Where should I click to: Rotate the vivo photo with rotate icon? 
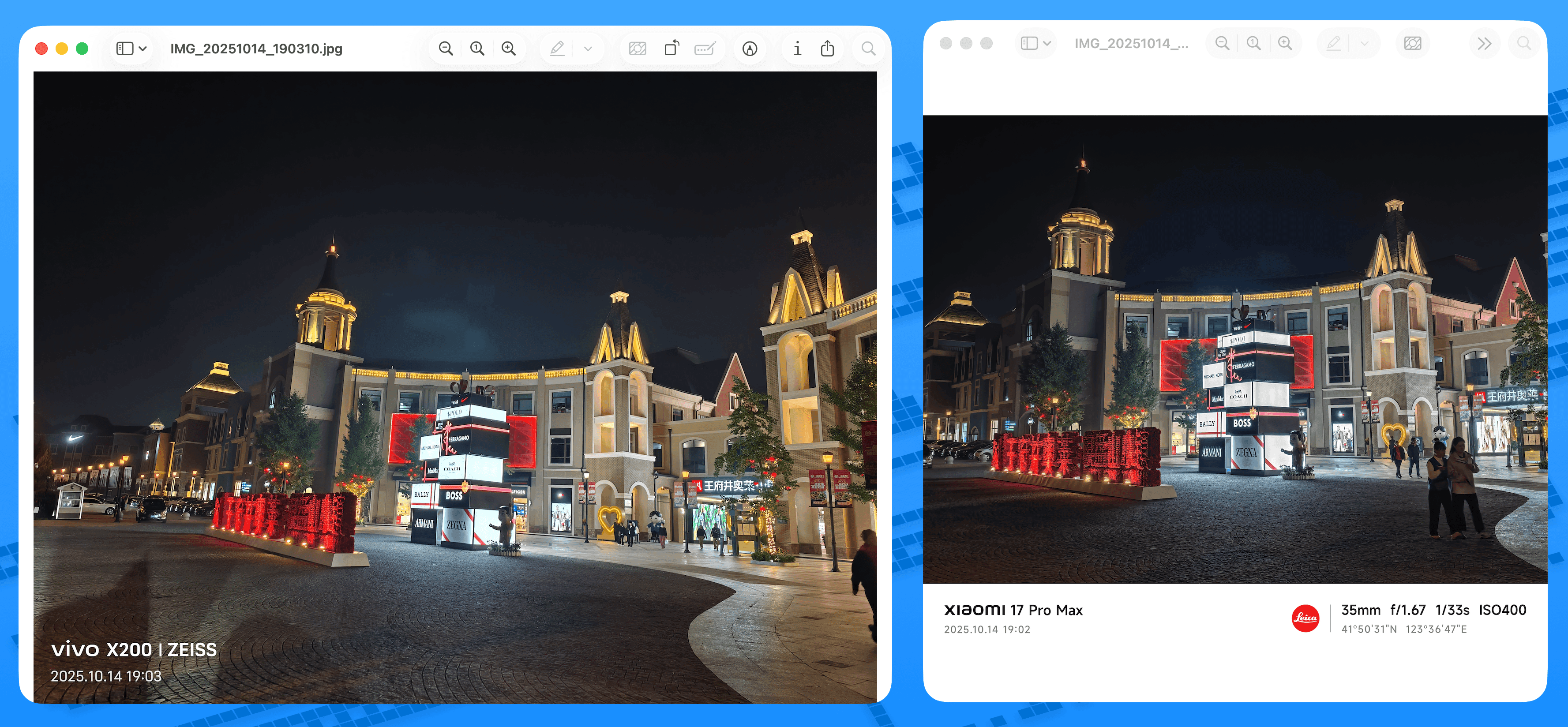tap(671, 49)
